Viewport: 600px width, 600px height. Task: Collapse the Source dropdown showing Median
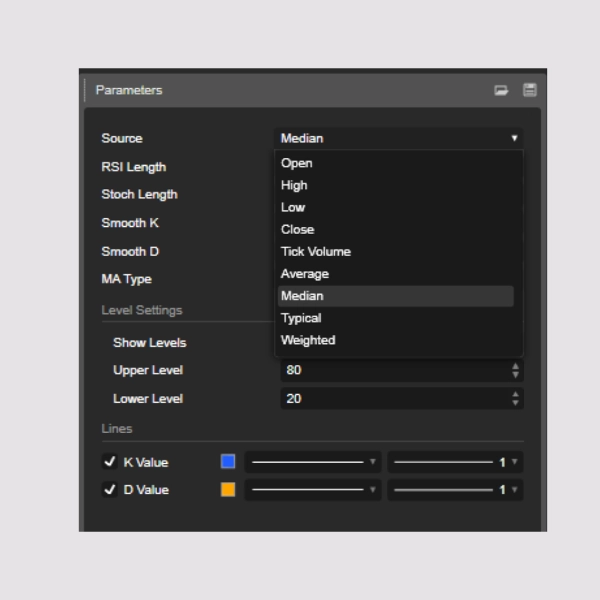398,138
